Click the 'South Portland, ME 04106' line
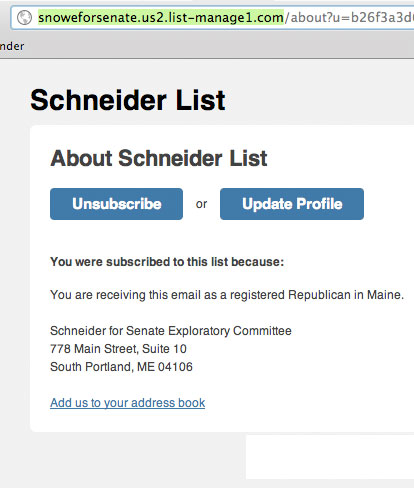This screenshot has height=488, width=414. 121,367
